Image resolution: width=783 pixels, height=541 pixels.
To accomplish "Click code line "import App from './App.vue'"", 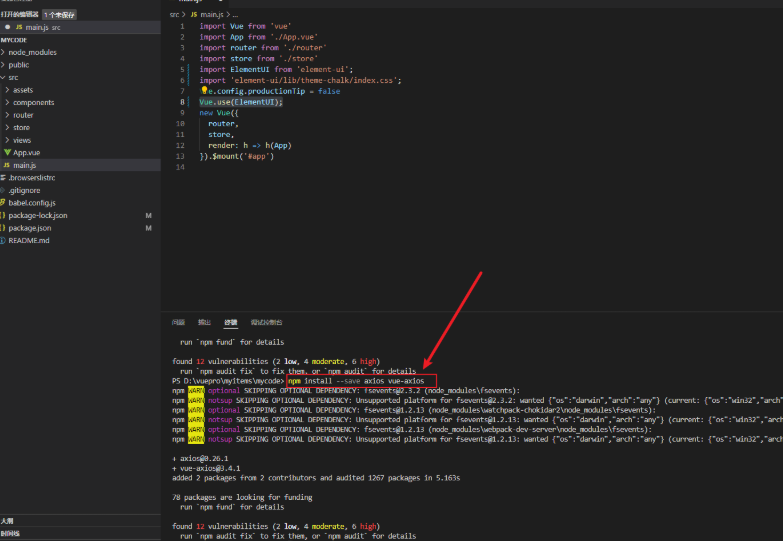I will [x=259, y=37].
